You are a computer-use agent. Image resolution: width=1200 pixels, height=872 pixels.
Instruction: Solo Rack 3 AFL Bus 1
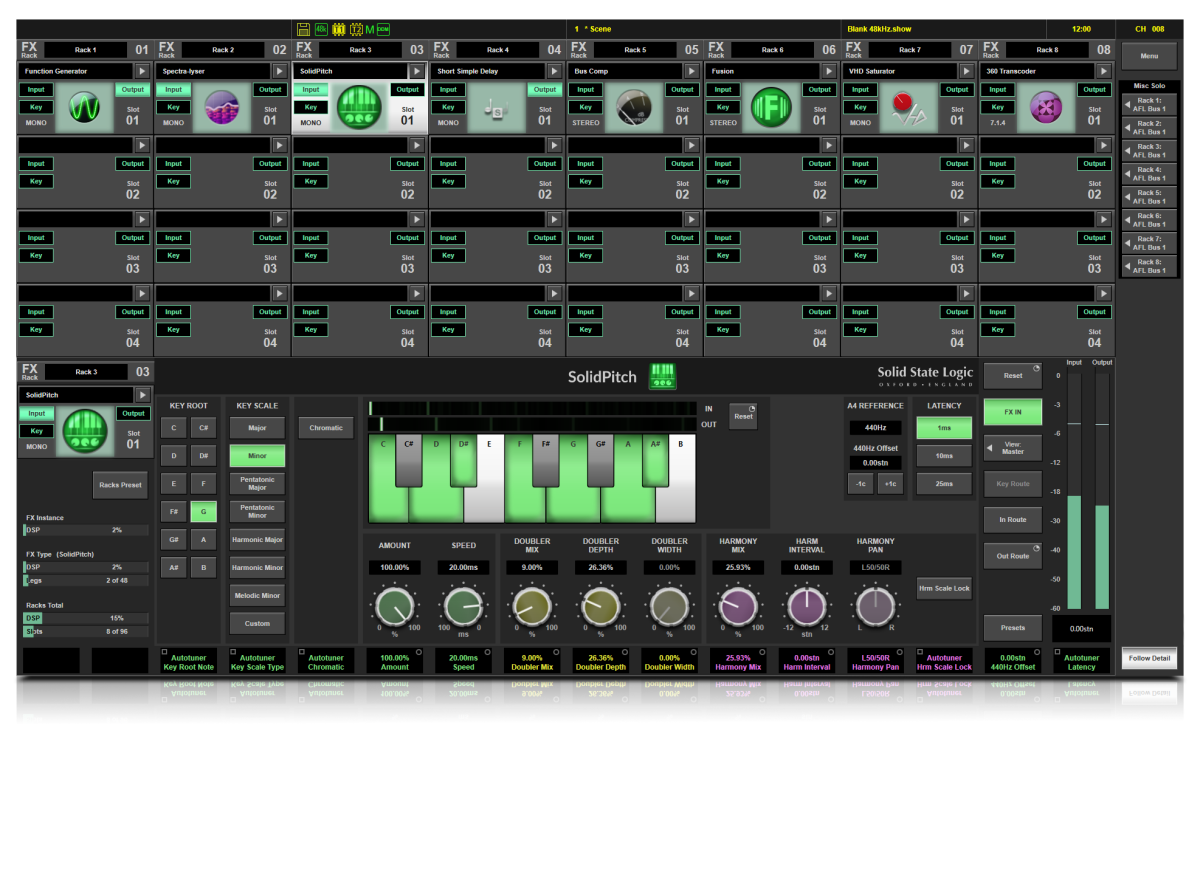point(1148,150)
